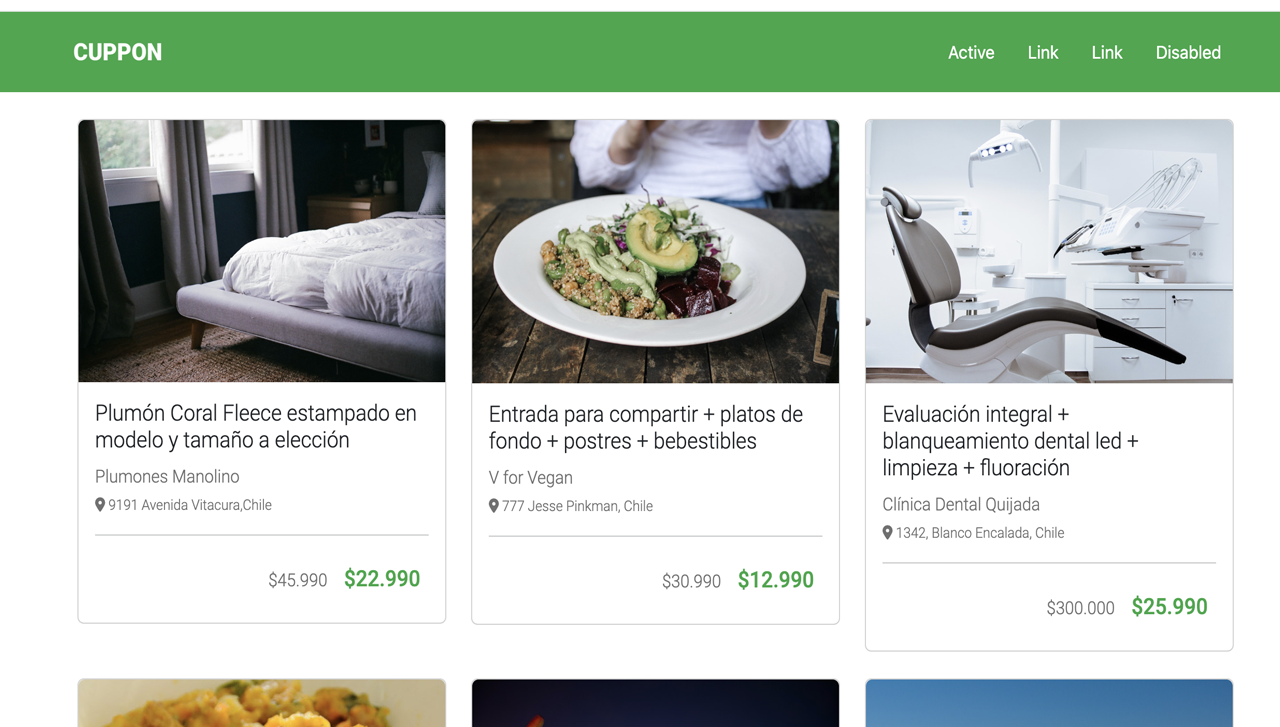Screen dimensions: 1280x727
Task: Open the vegan salad plate photo
Action: [655, 252]
